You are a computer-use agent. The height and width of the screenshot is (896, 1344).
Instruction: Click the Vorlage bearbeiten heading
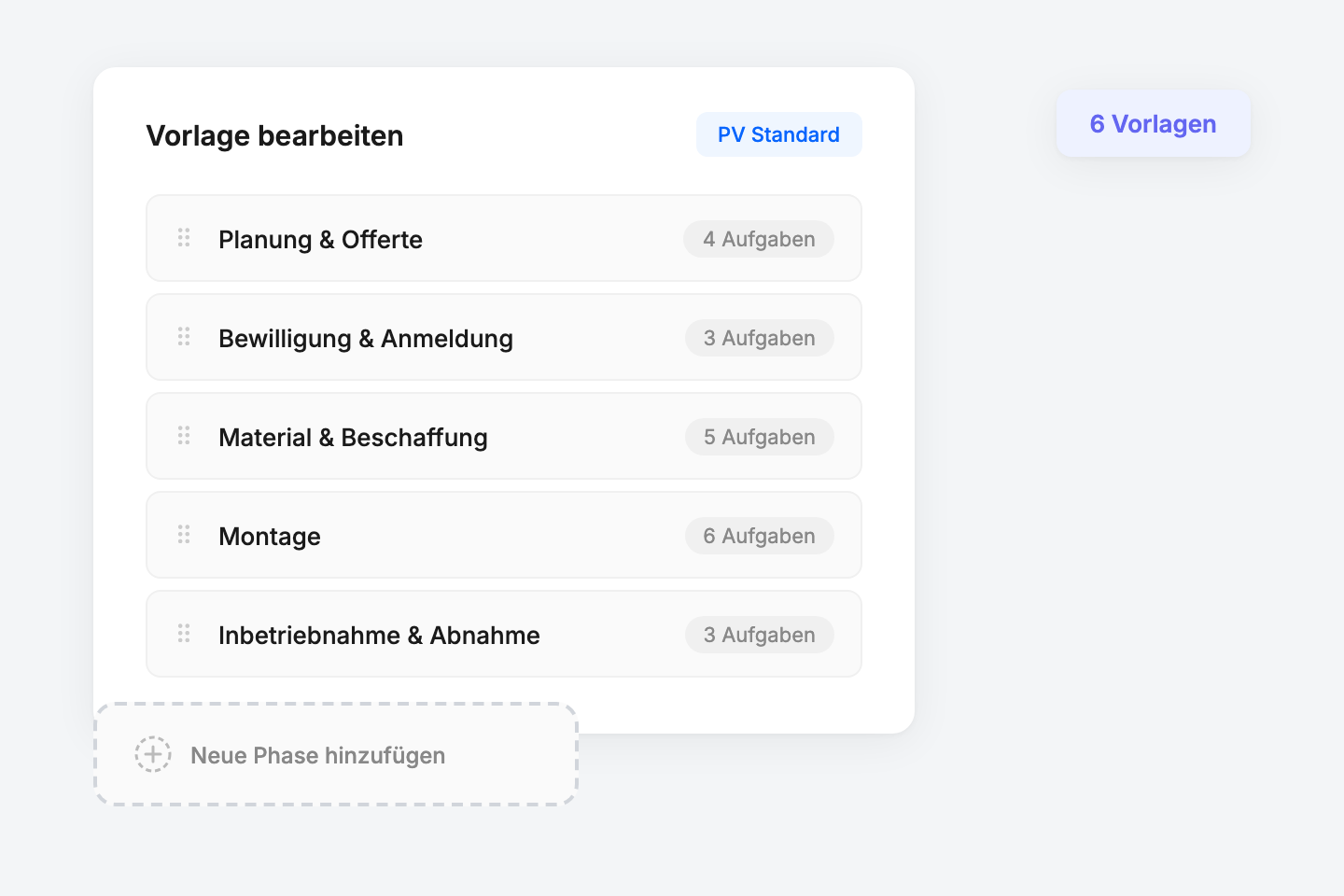pyautogui.click(x=274, y=135)
